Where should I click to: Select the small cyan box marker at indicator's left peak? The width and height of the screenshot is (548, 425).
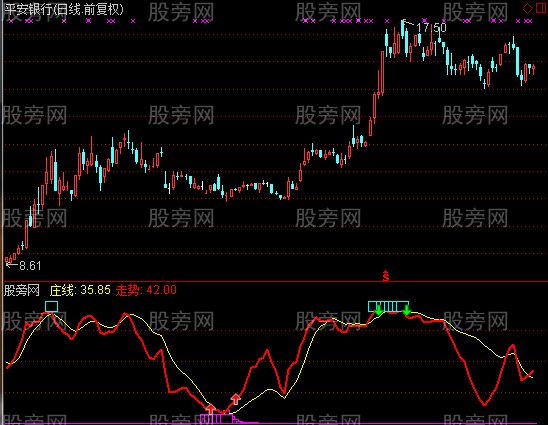[51, 307]
